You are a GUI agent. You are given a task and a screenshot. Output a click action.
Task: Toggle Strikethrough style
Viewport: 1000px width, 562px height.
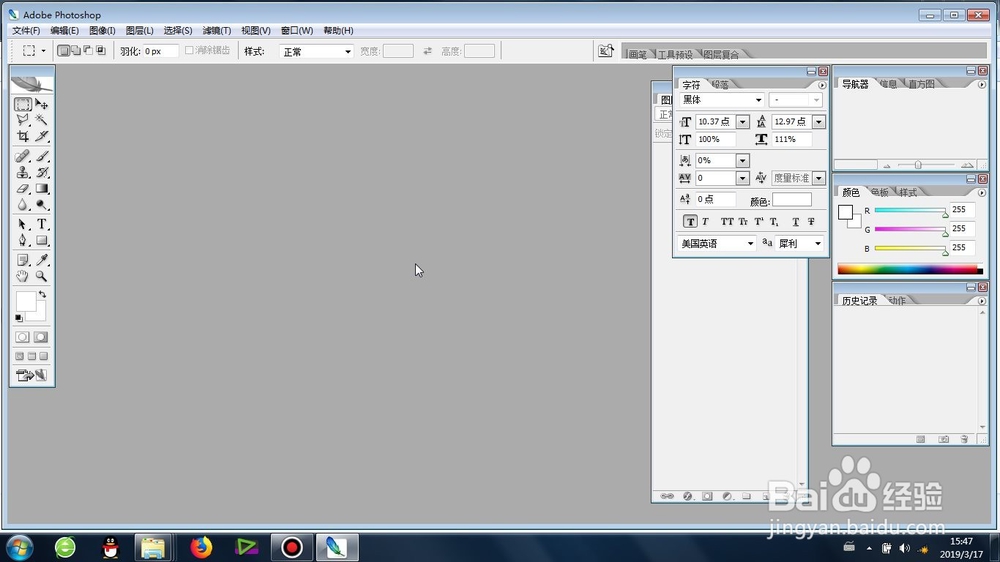point(811,221)
